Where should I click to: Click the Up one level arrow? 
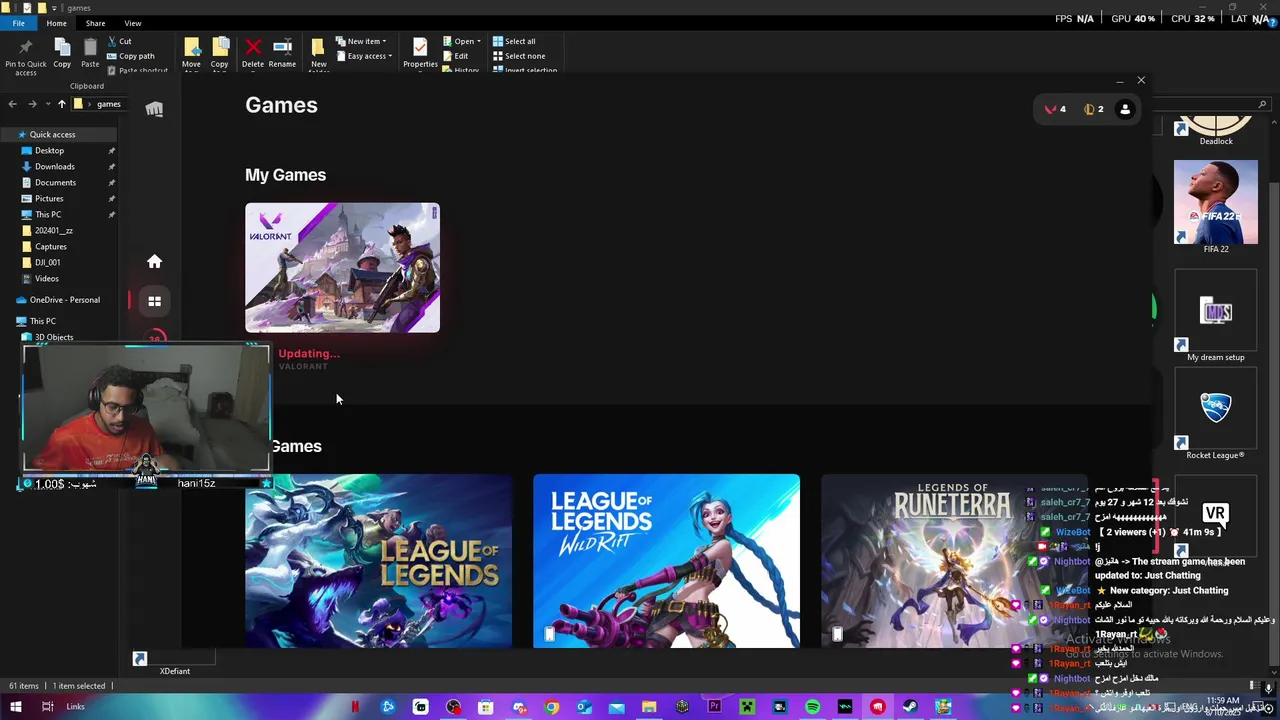pyautogui.click(x=61, y=104)
